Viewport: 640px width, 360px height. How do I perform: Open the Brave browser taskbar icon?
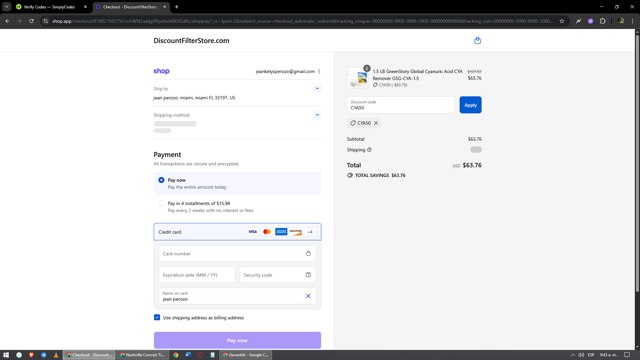[31, 355]
